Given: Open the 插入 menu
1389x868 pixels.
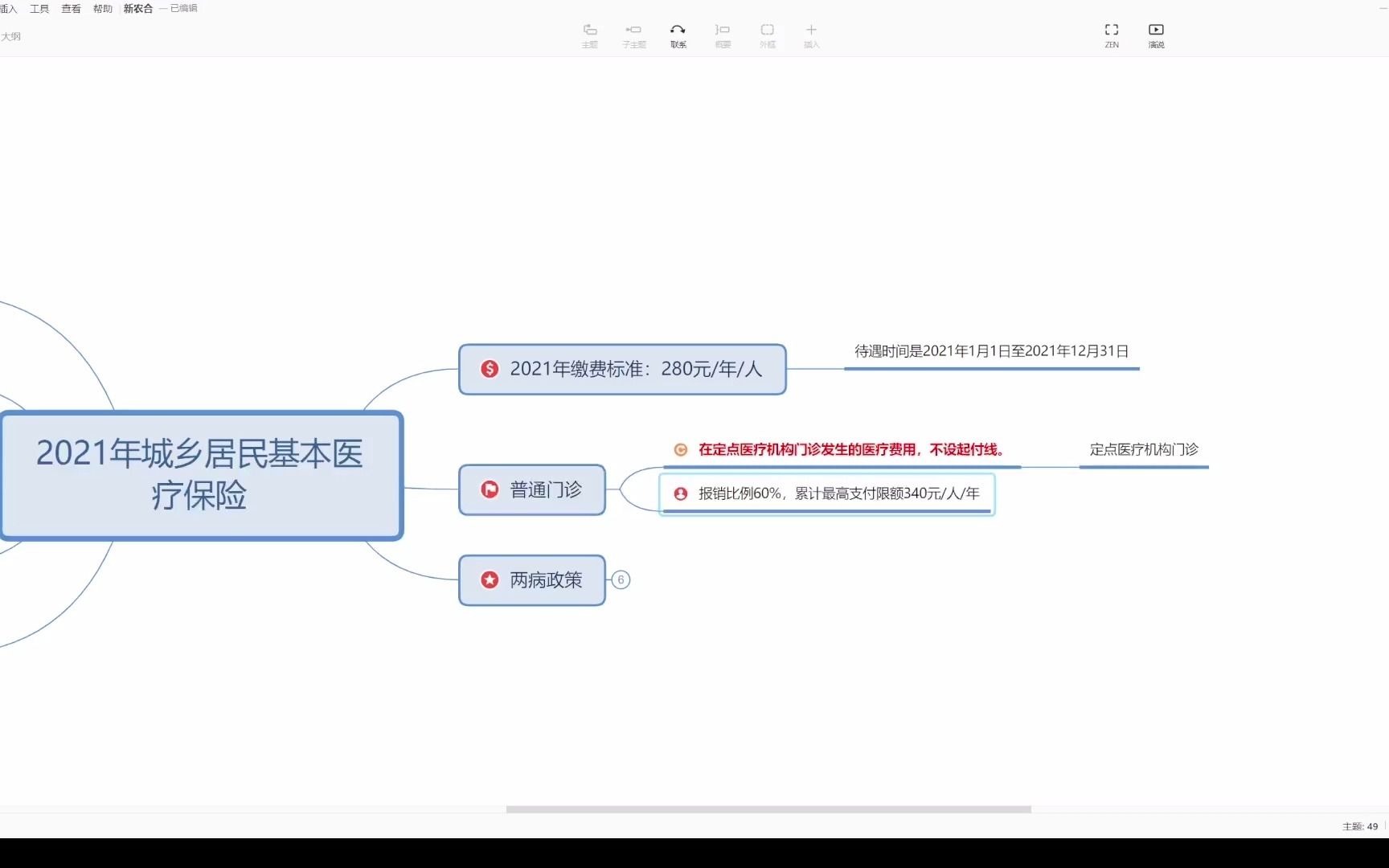Looking at the screenshot, I should coord(8,9).
